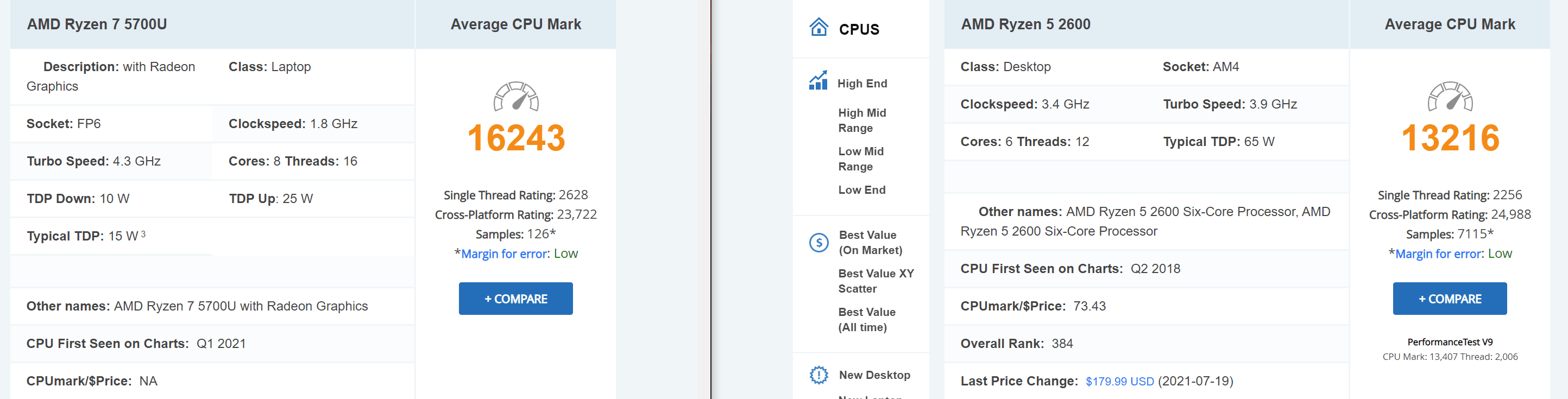The image size is (1568, 399).
Task: Click Compare button for Ryzen 5 2600
Action: (1449, 299)
